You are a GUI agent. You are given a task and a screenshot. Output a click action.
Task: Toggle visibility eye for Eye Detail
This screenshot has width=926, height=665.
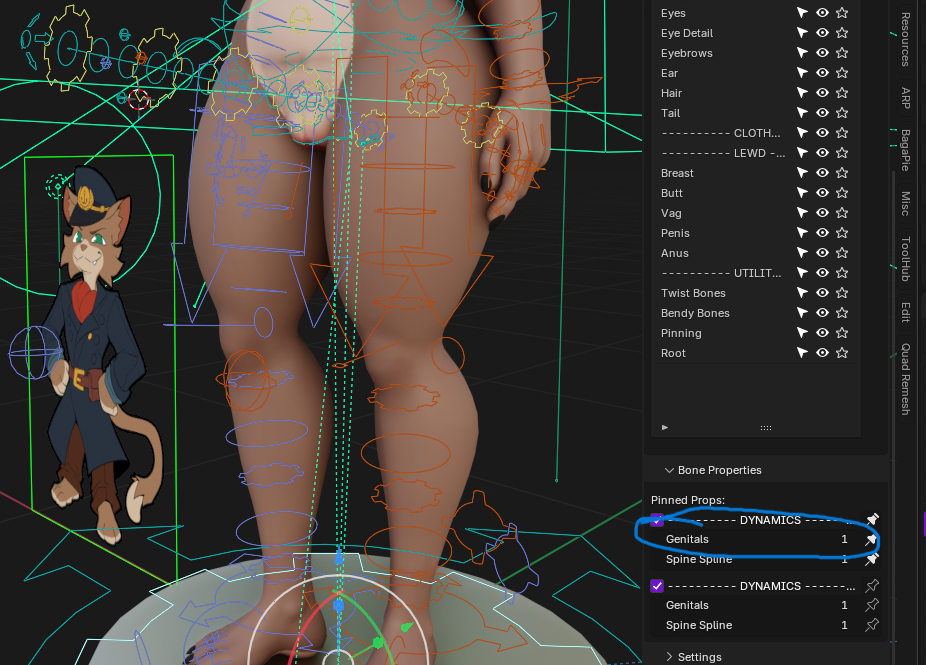coord(822,32)
